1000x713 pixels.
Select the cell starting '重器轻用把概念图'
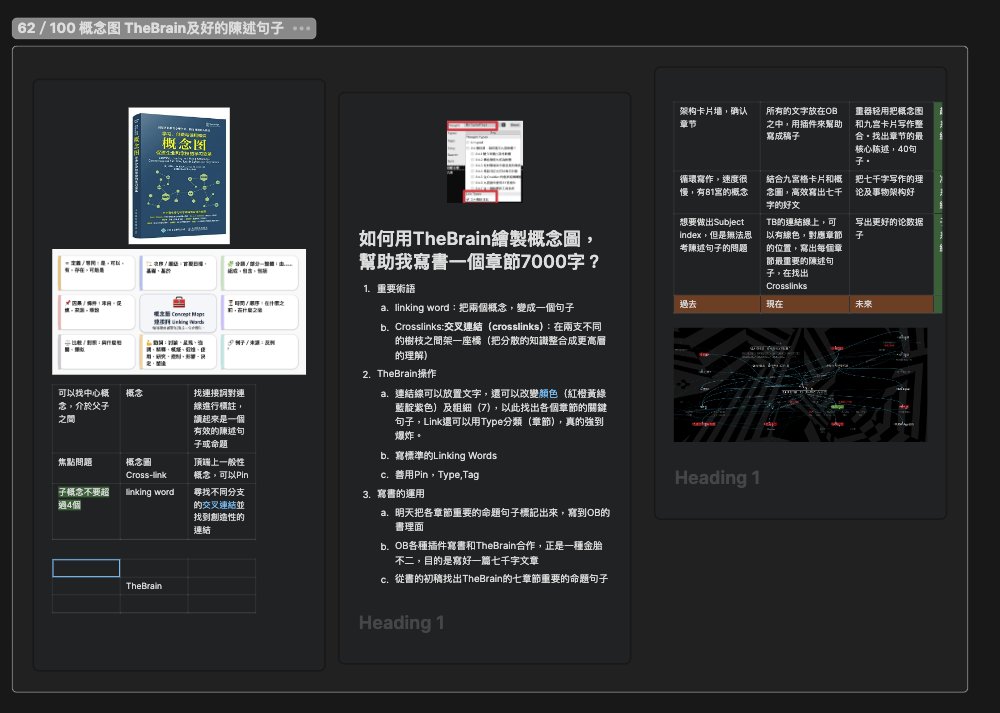[x=891, y=136]
